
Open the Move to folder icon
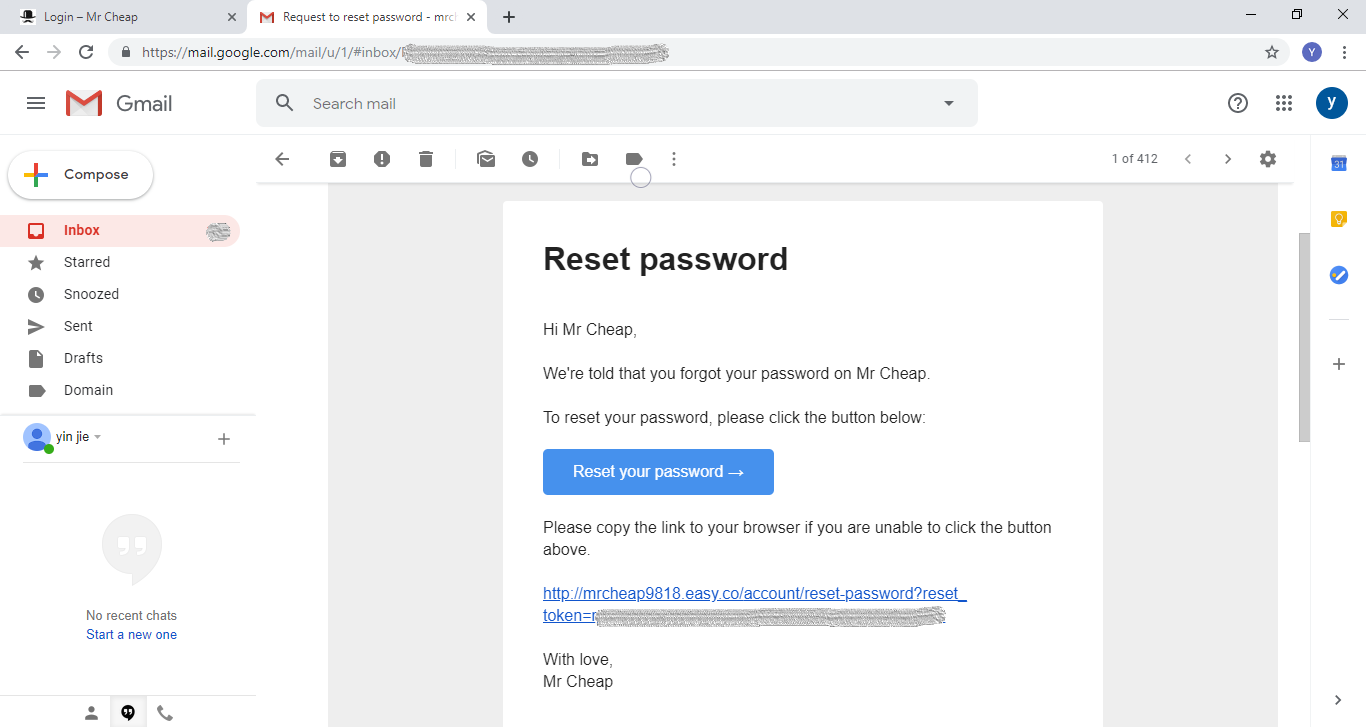tap(590, 159)
